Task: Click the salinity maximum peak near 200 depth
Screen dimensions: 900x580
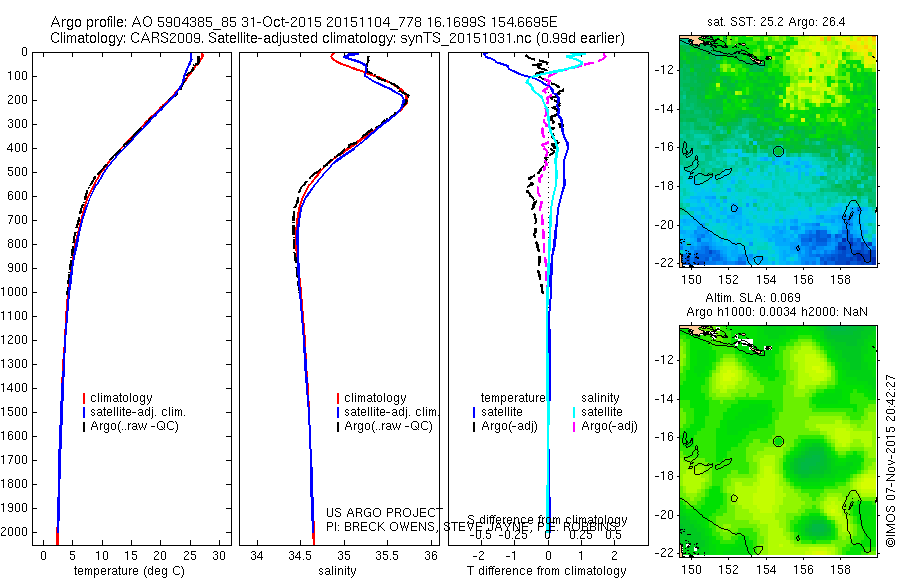Action: click(x=405, y=101)
